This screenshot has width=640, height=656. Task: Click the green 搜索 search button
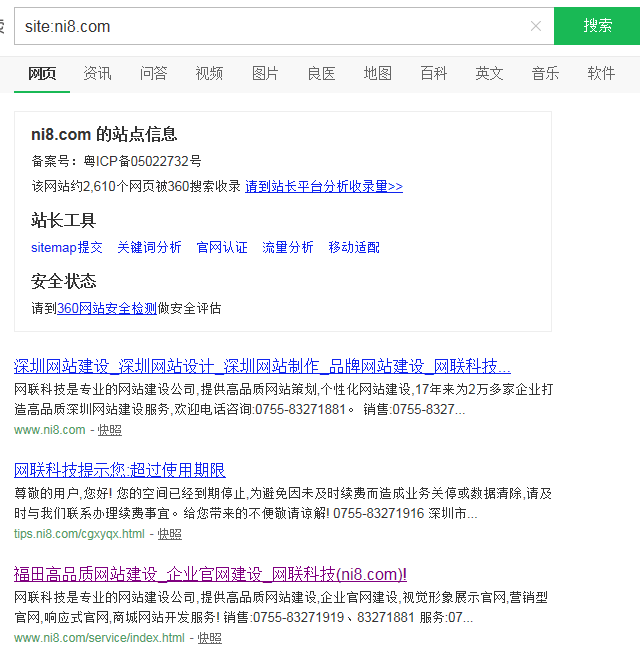pyautogui.click(x=597, y=26)
